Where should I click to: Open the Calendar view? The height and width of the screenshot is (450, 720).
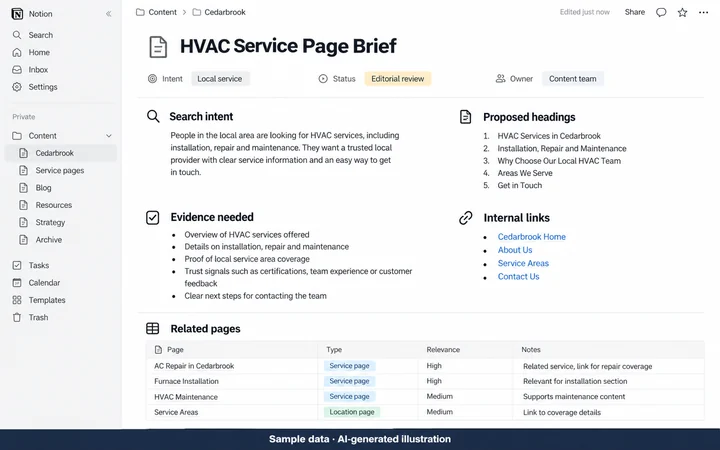click(44, 283)
